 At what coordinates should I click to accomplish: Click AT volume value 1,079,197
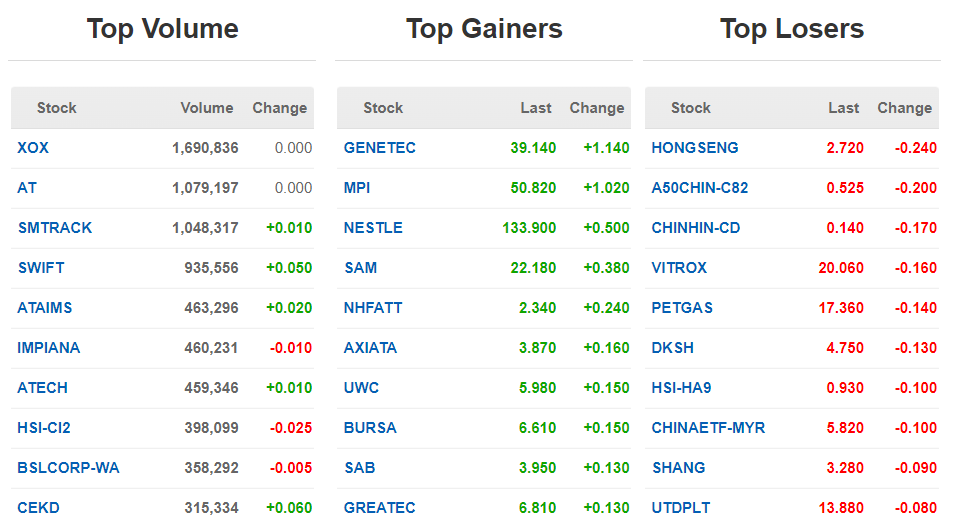click(x=205, y=188)
